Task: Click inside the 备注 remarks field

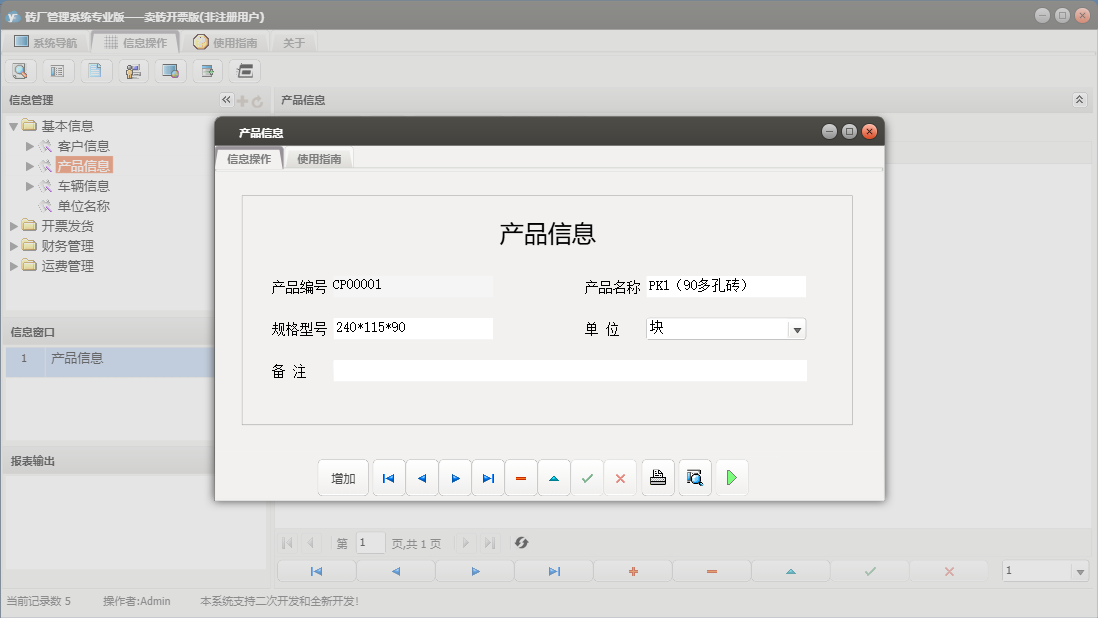Action: click(570, 370)
